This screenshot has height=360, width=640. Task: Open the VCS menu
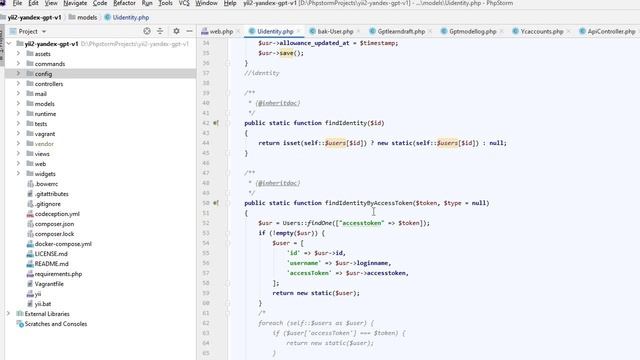pyautogui.click(x=184, y=3)
